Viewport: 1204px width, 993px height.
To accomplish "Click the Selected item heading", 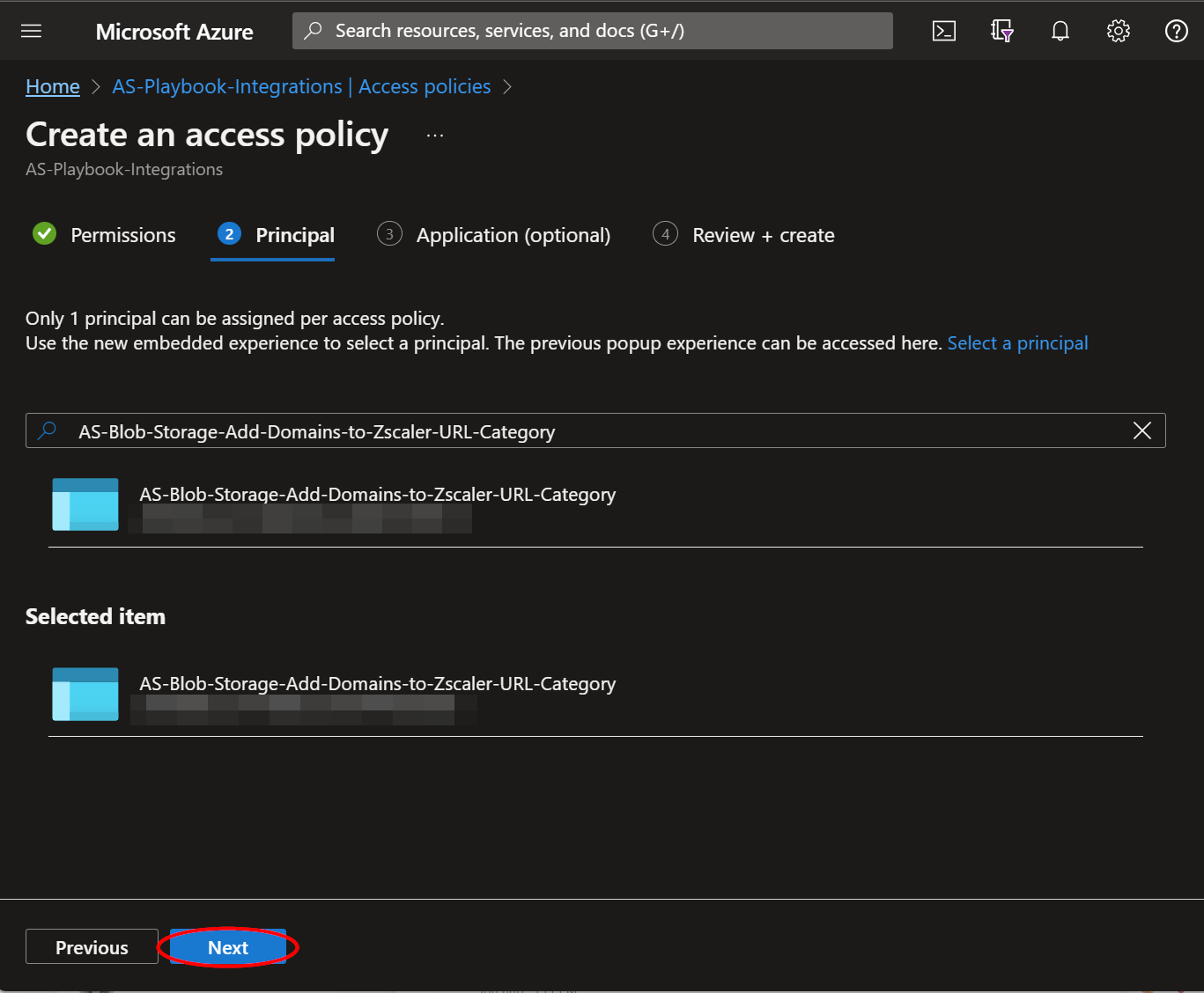I will tap(95, 616).
